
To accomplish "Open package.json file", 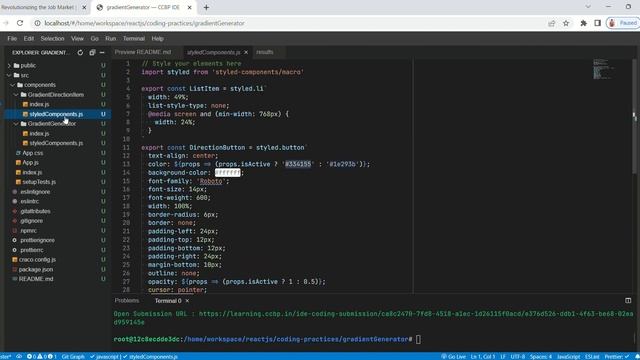I will coord(36,269).
